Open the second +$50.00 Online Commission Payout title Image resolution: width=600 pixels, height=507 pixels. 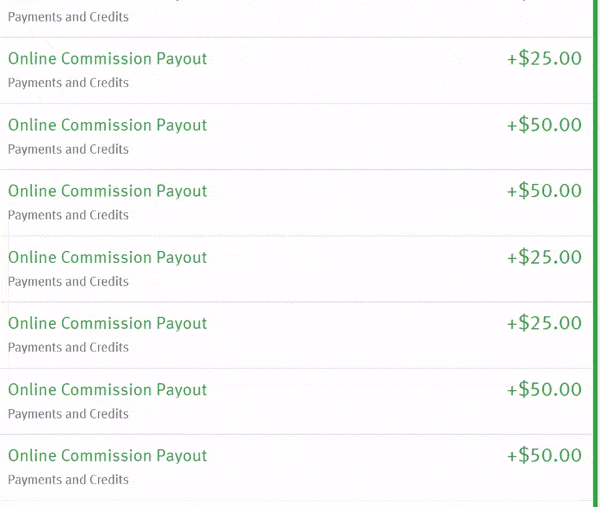tap(108, 191)
